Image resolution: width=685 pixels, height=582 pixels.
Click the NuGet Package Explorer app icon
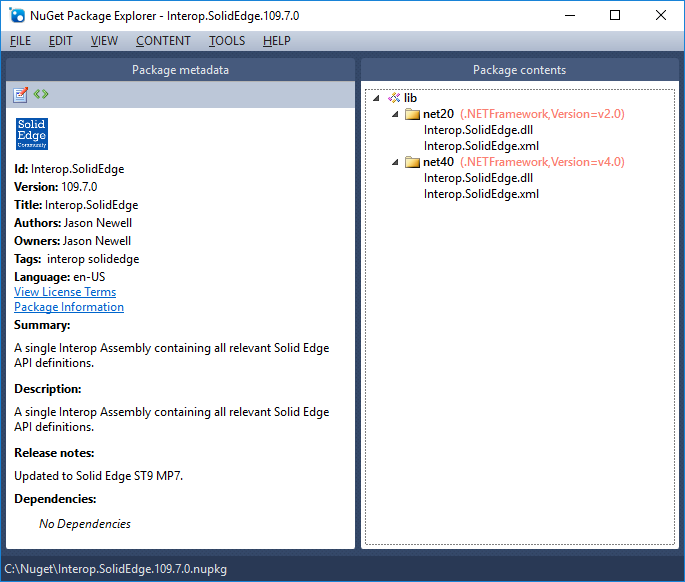pos(17,16)
